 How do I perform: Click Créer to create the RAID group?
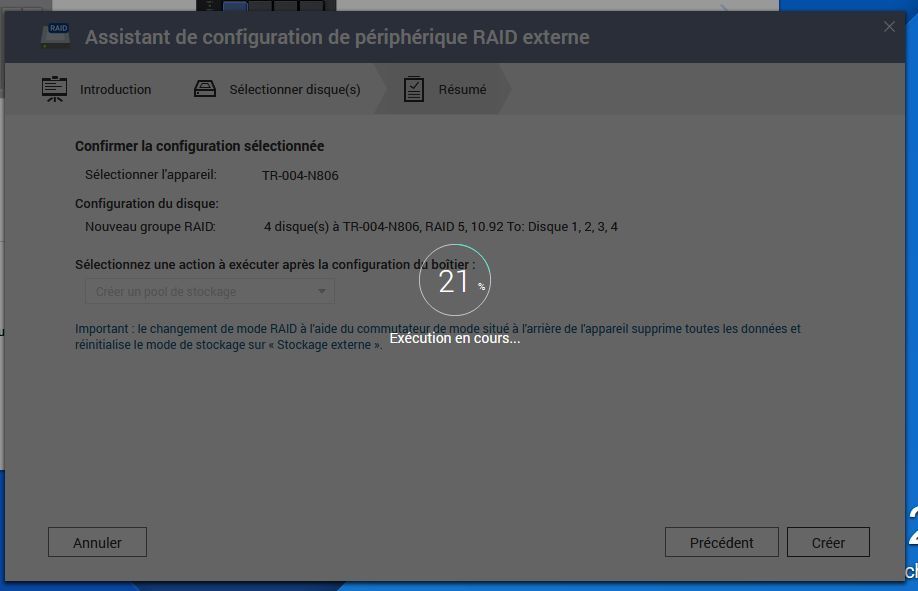[828, 542]
